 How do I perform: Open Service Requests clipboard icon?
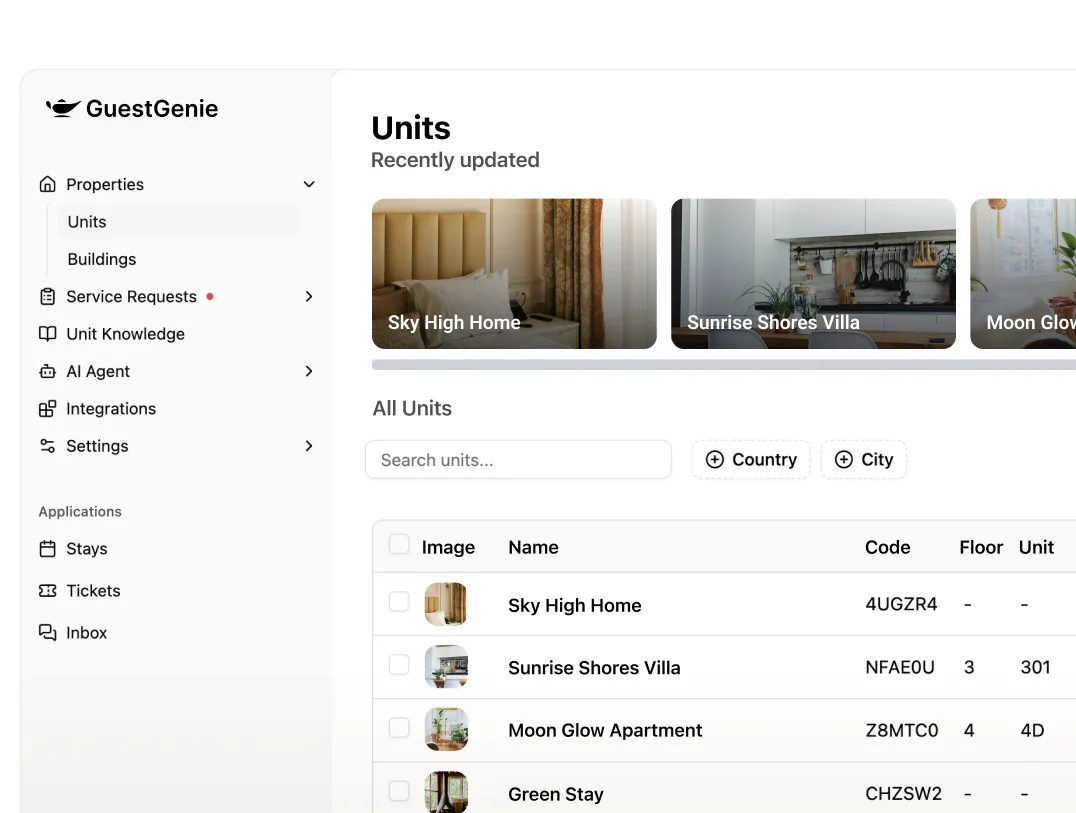47,297
